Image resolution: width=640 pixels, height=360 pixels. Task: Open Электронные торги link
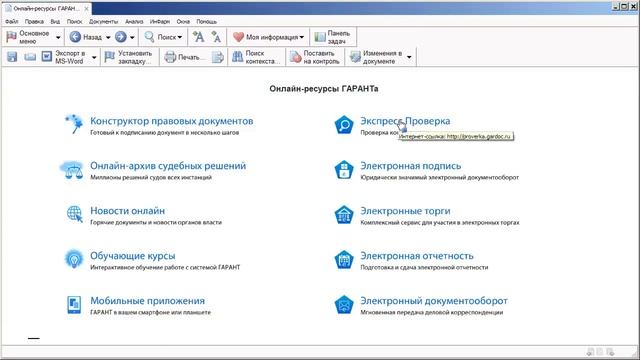(x=405, y=211)
